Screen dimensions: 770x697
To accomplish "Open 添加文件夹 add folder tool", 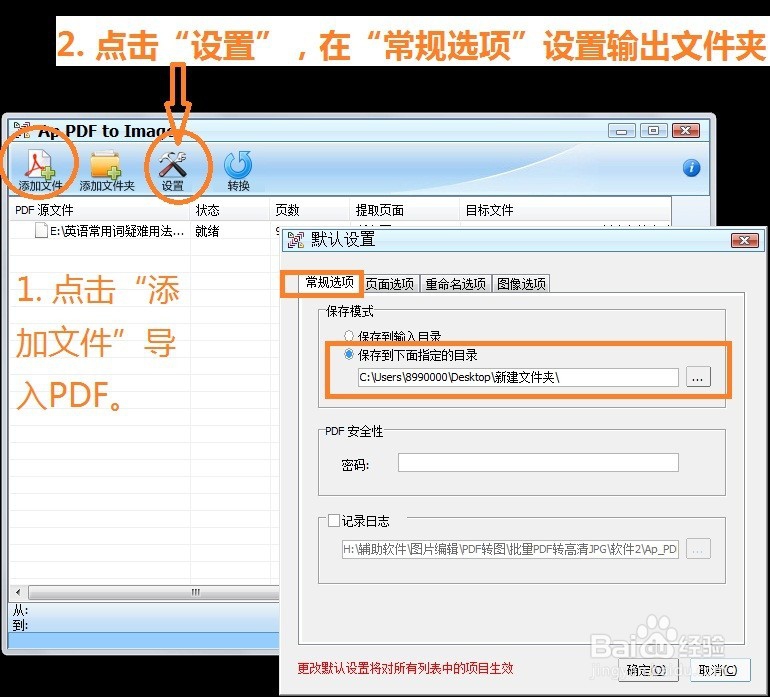I will 107,171.
